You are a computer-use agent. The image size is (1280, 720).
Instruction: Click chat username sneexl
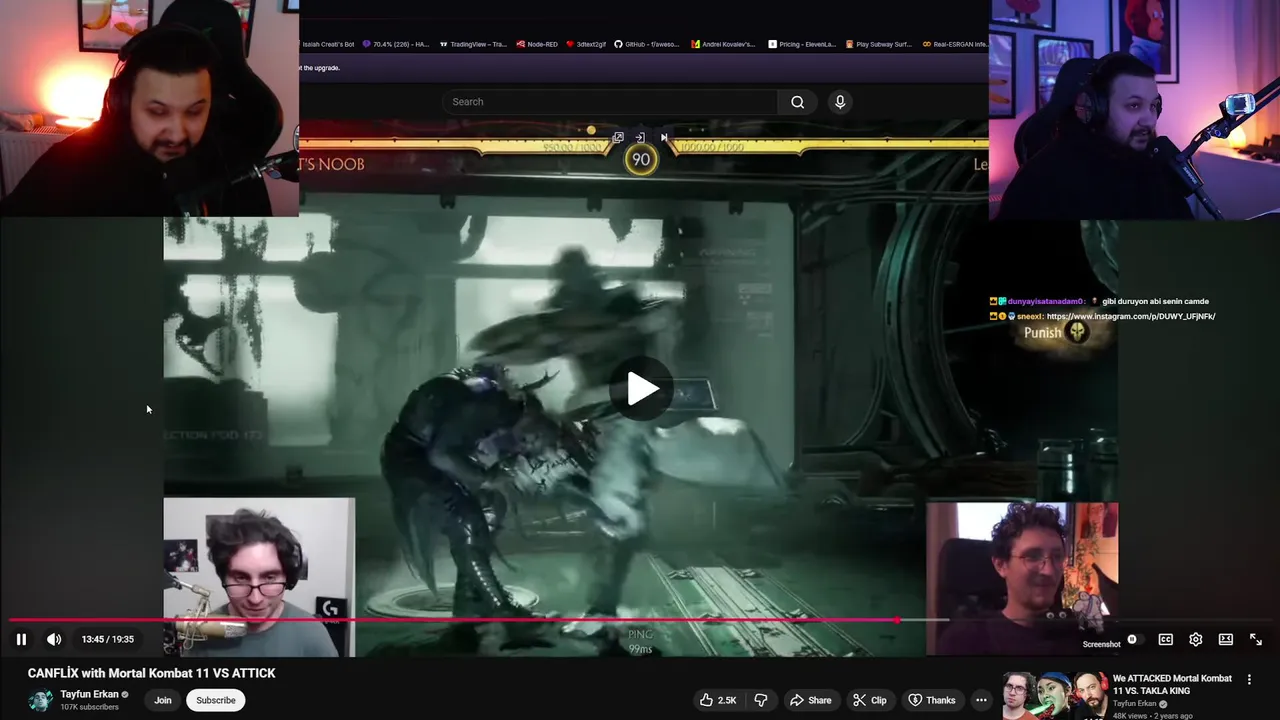[x=1030, y=316]
